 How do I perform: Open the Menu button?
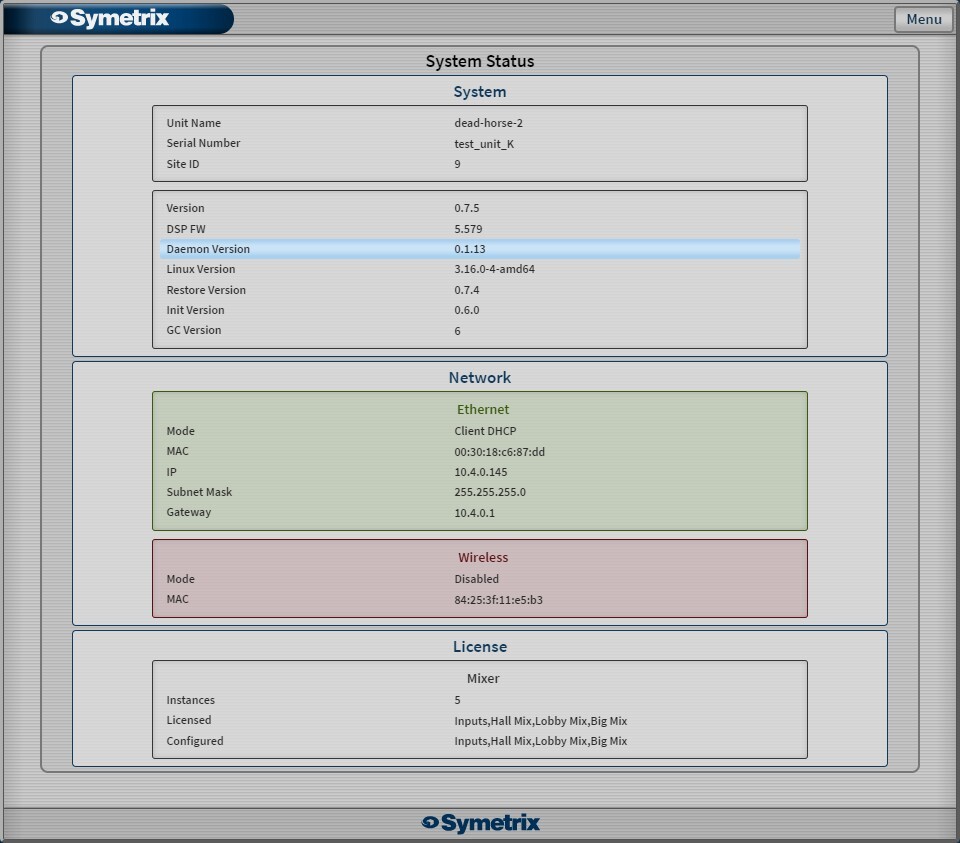(923, 19)
